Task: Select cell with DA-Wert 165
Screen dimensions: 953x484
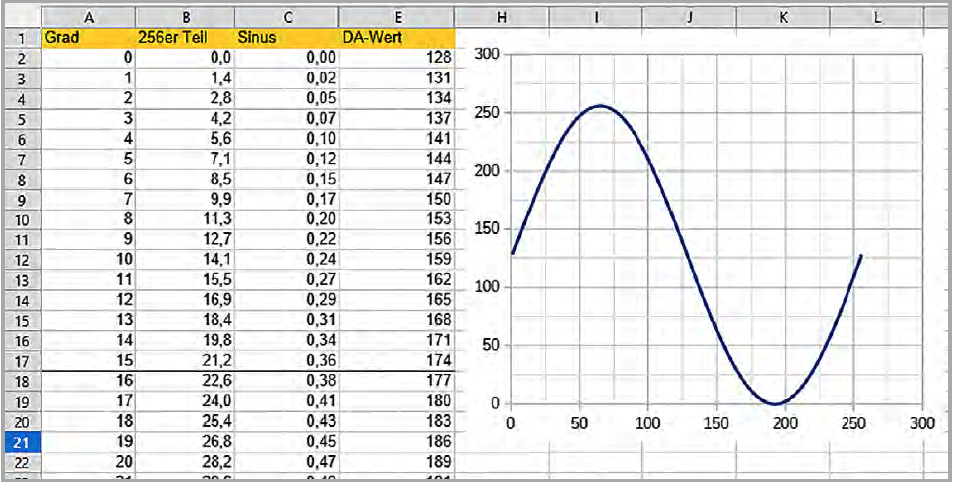Action: pos(397,300)
